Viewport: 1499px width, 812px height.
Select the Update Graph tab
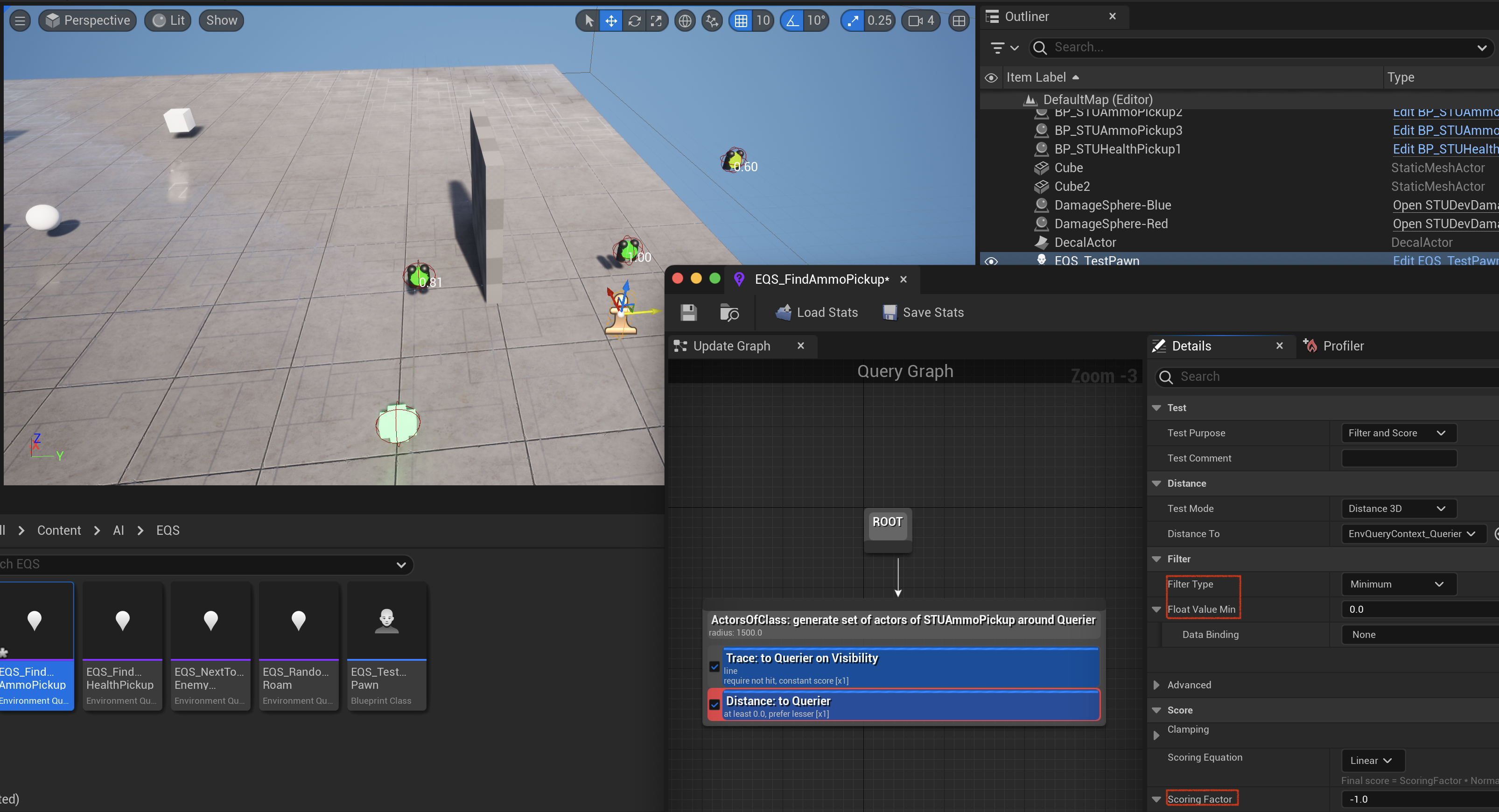731,346
